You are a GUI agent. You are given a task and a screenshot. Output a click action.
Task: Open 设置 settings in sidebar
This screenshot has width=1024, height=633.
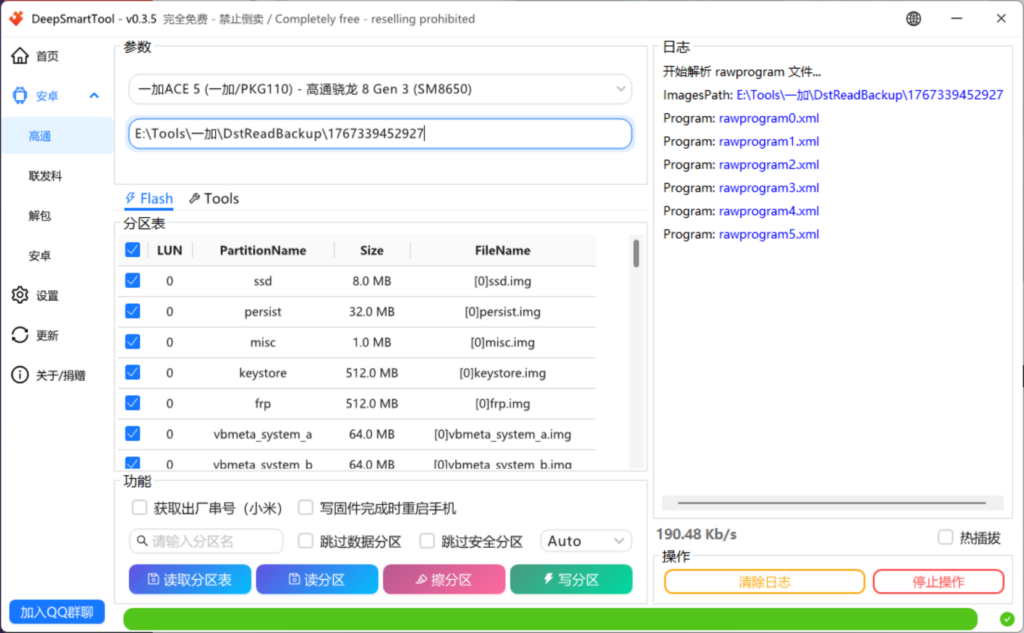[47, 296]
